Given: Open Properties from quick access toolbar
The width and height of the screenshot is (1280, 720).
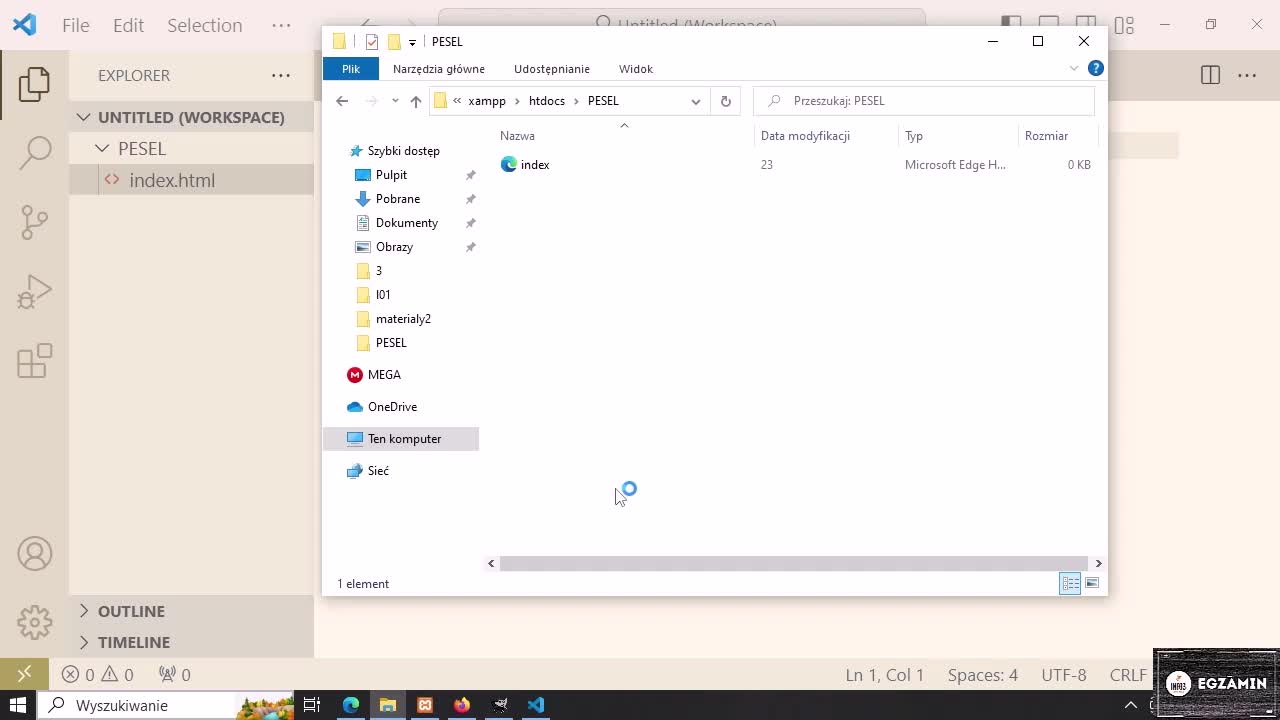Looking at the screenshot, I should pos(372,41).
